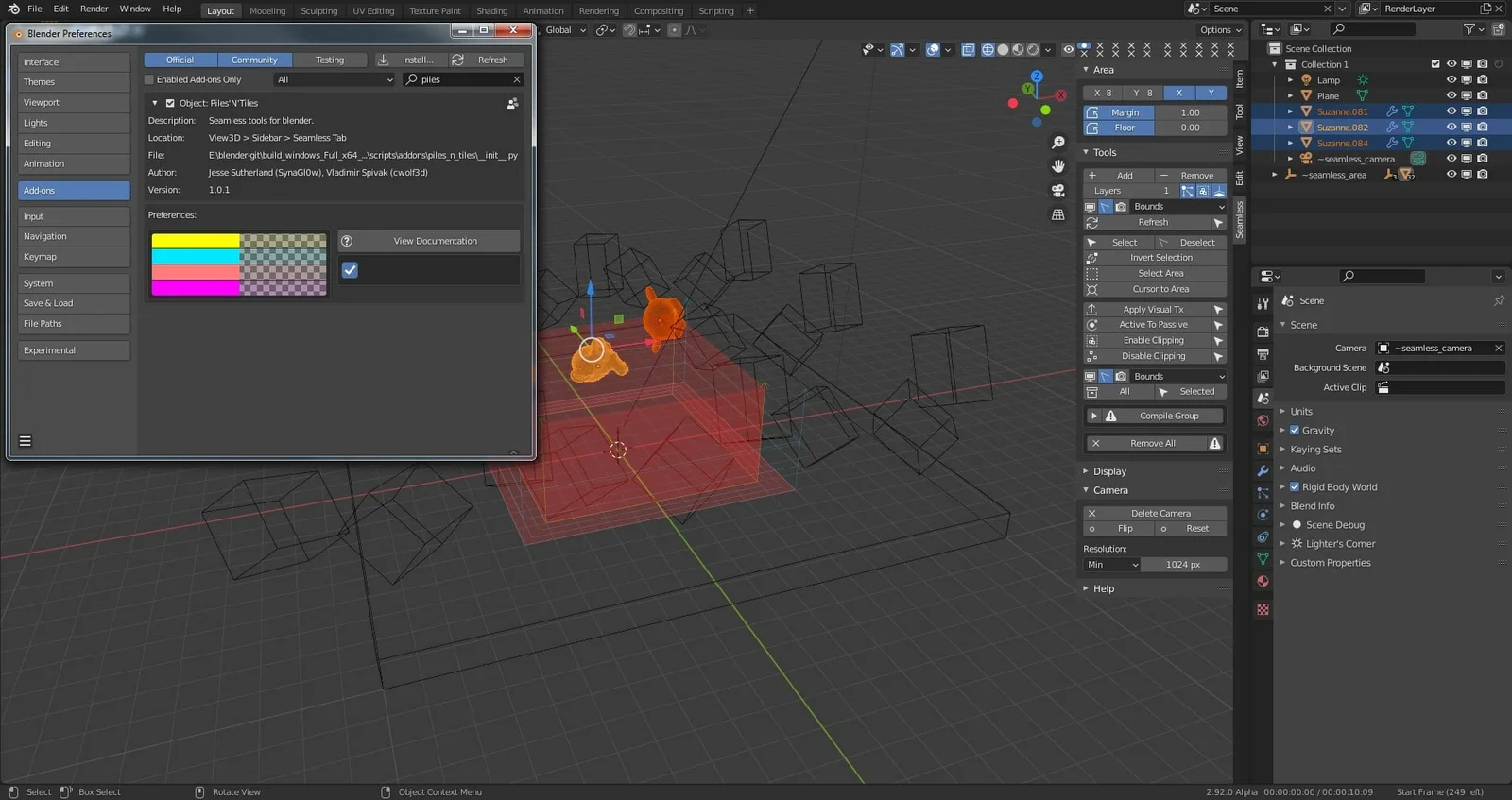Toggle viewport overlays button
The width and height of the screenshot is (1512, 800).
[x=933, y=50]
